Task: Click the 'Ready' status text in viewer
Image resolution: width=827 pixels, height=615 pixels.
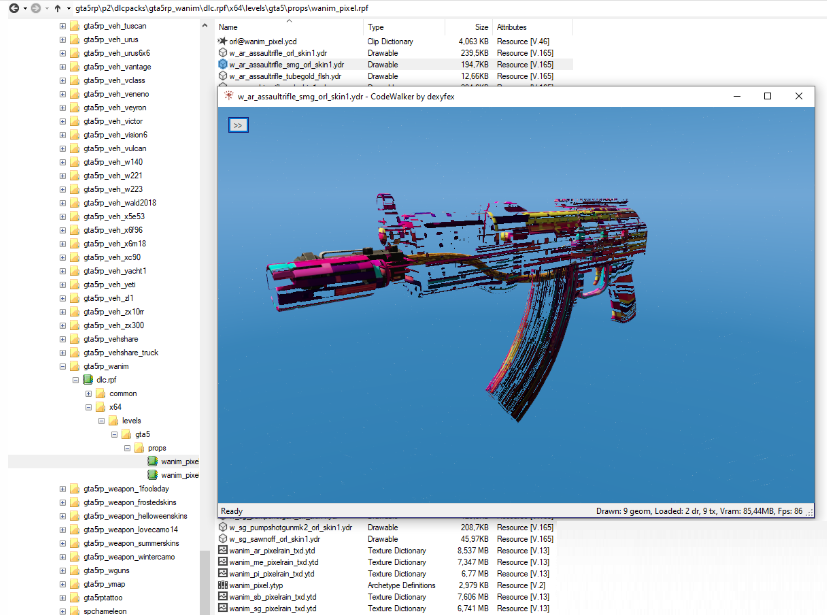Action: 232,511
